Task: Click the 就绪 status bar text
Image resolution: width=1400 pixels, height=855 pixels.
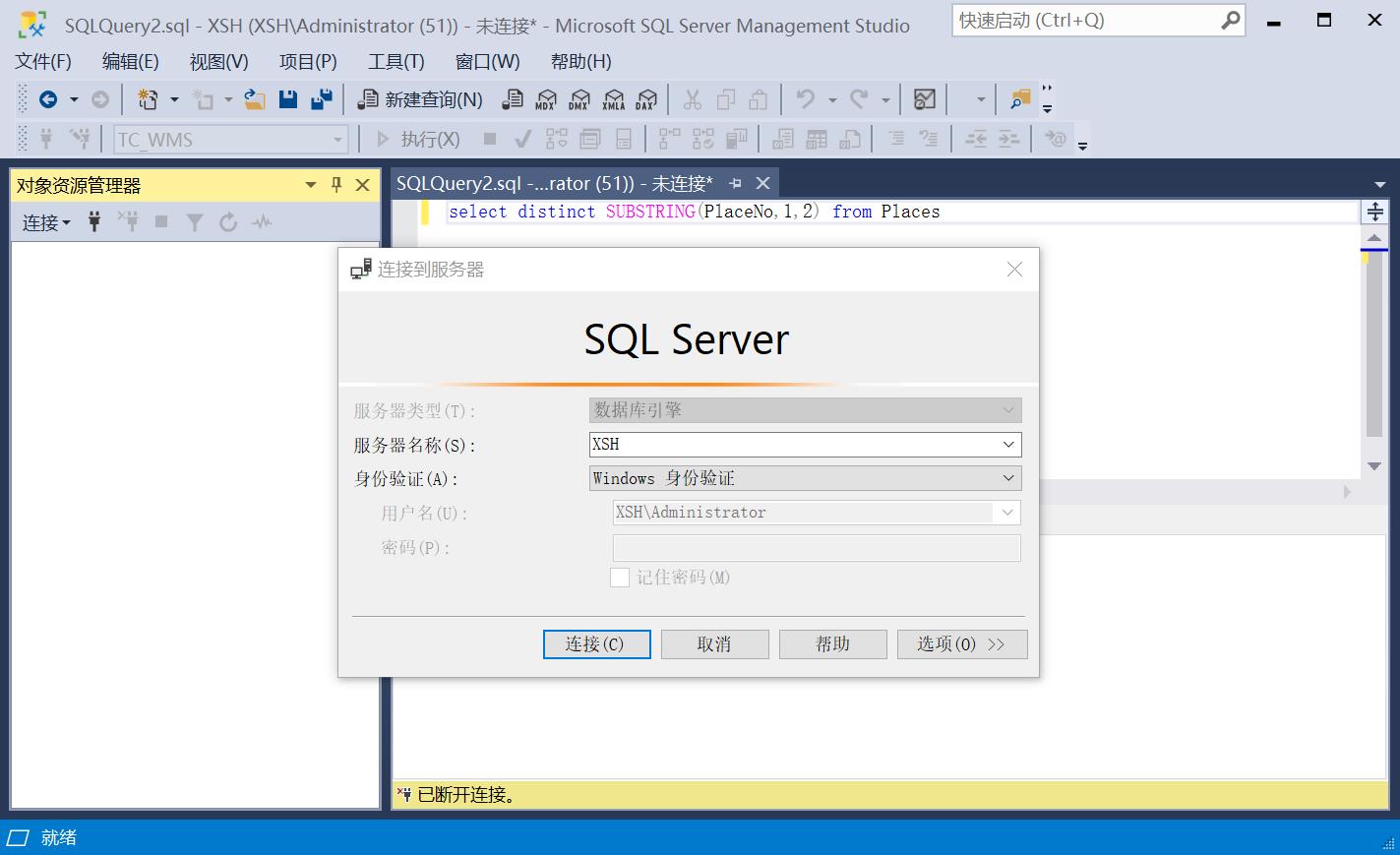Action: 59,838
